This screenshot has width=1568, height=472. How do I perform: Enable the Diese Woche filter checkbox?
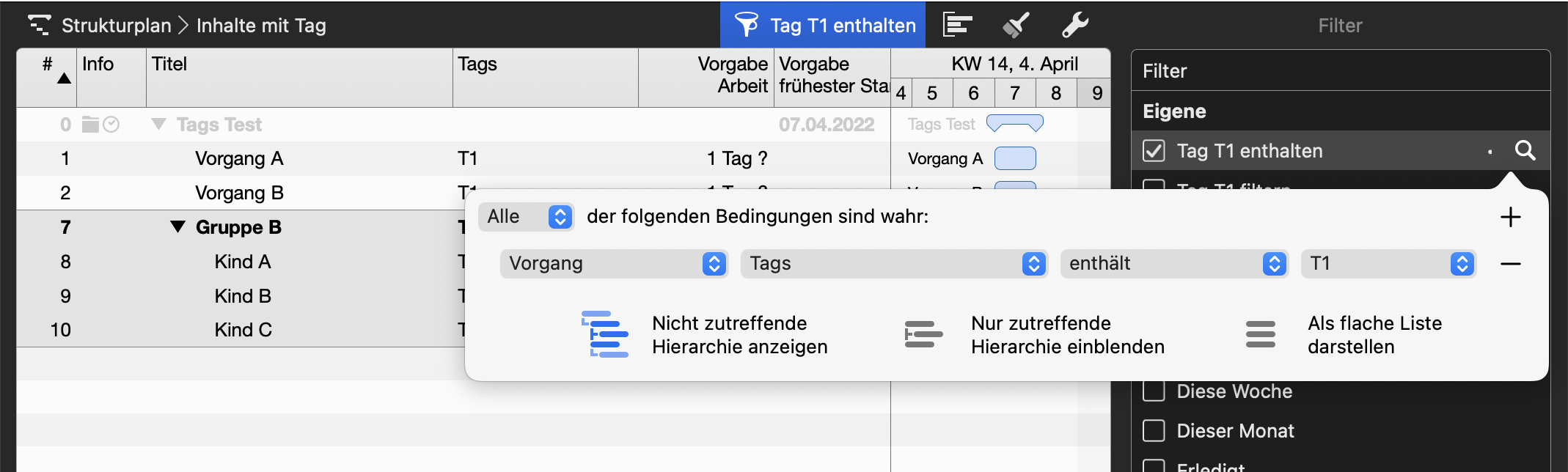point(1154,391)
